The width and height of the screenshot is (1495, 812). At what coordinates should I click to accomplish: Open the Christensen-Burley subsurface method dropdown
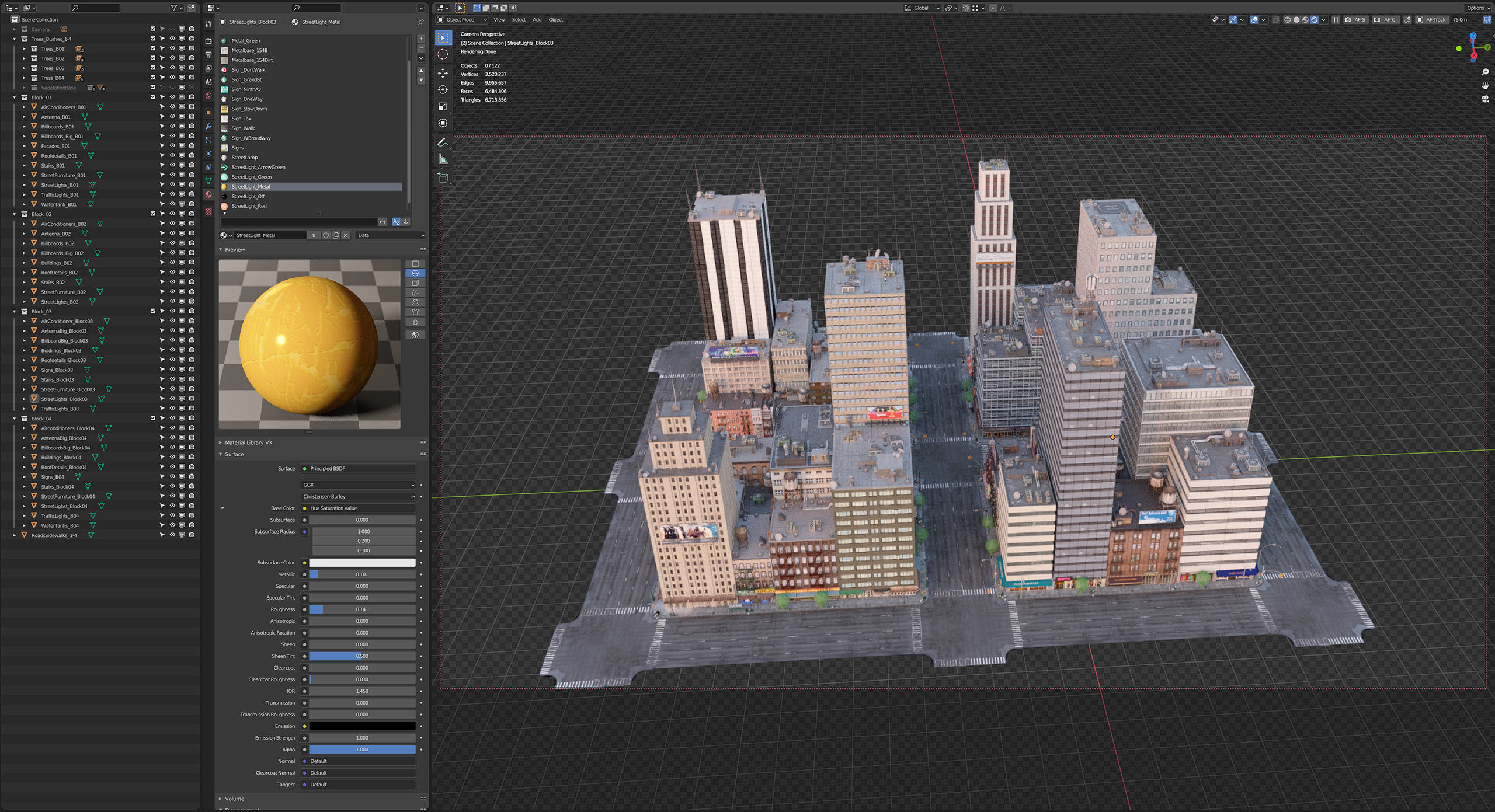pos(359,496)
